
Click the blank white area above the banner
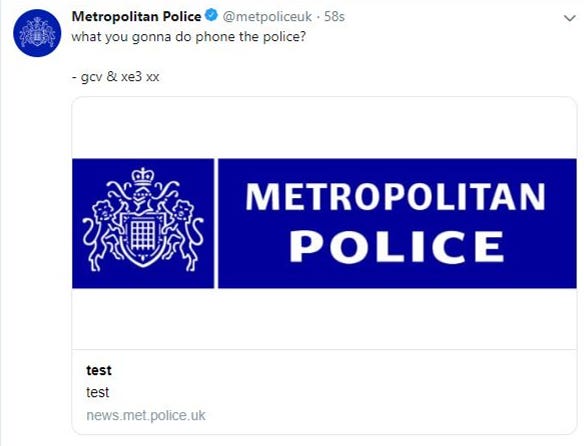[324, 128]
